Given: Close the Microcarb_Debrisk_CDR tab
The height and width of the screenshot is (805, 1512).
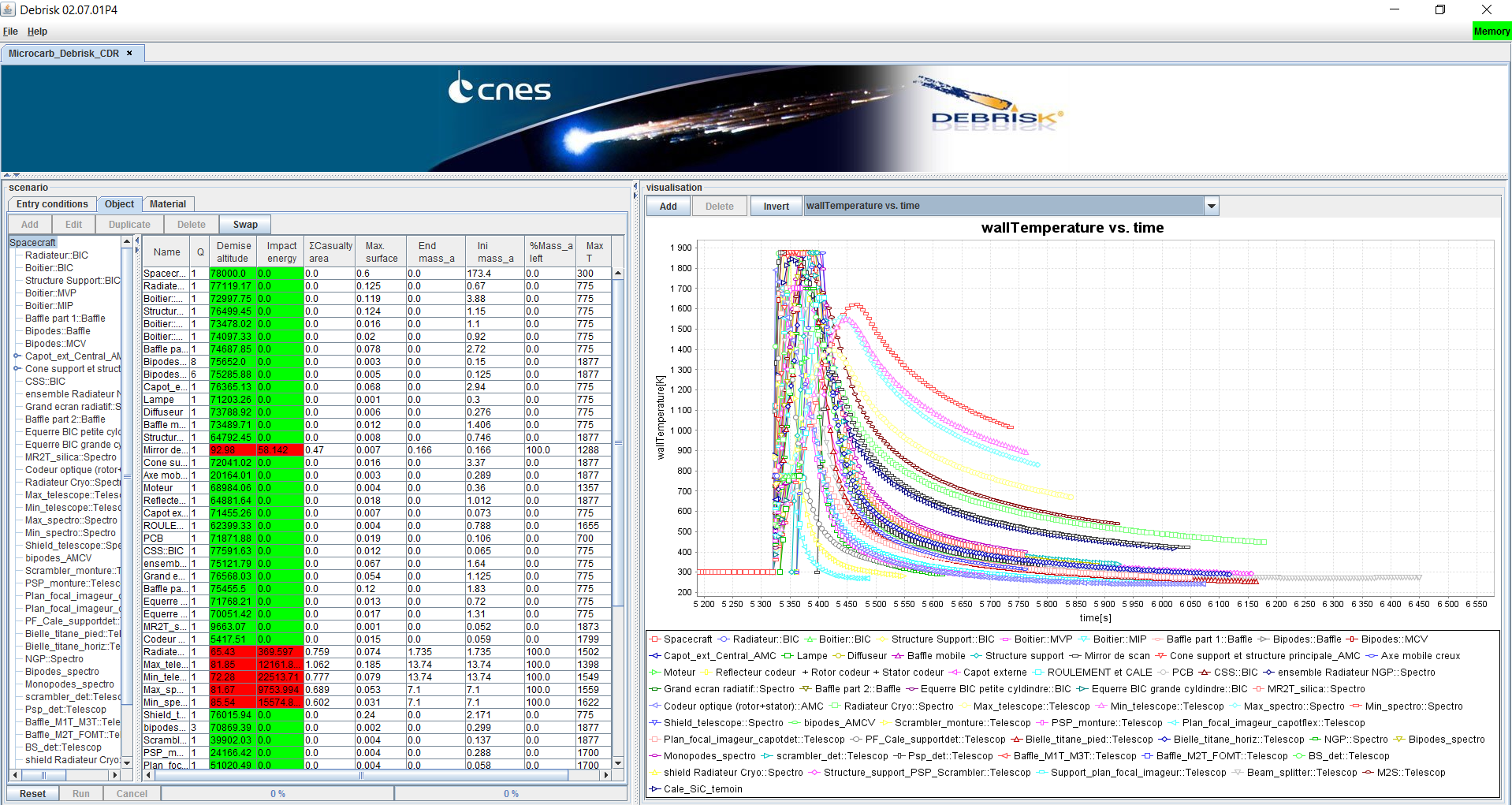Looking at the screenshot, I should (129, 54).
